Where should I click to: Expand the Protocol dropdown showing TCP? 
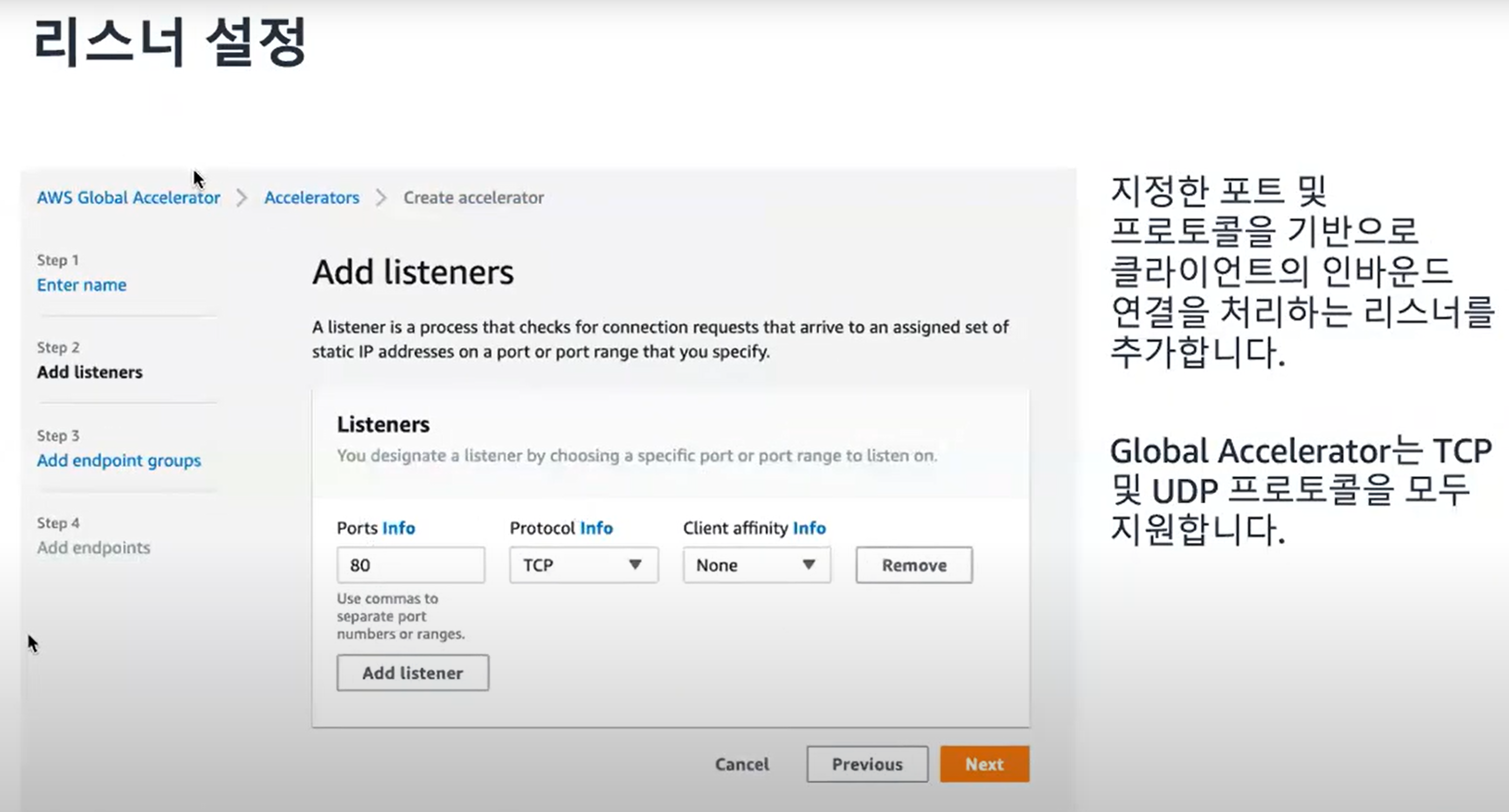point(583,565)
